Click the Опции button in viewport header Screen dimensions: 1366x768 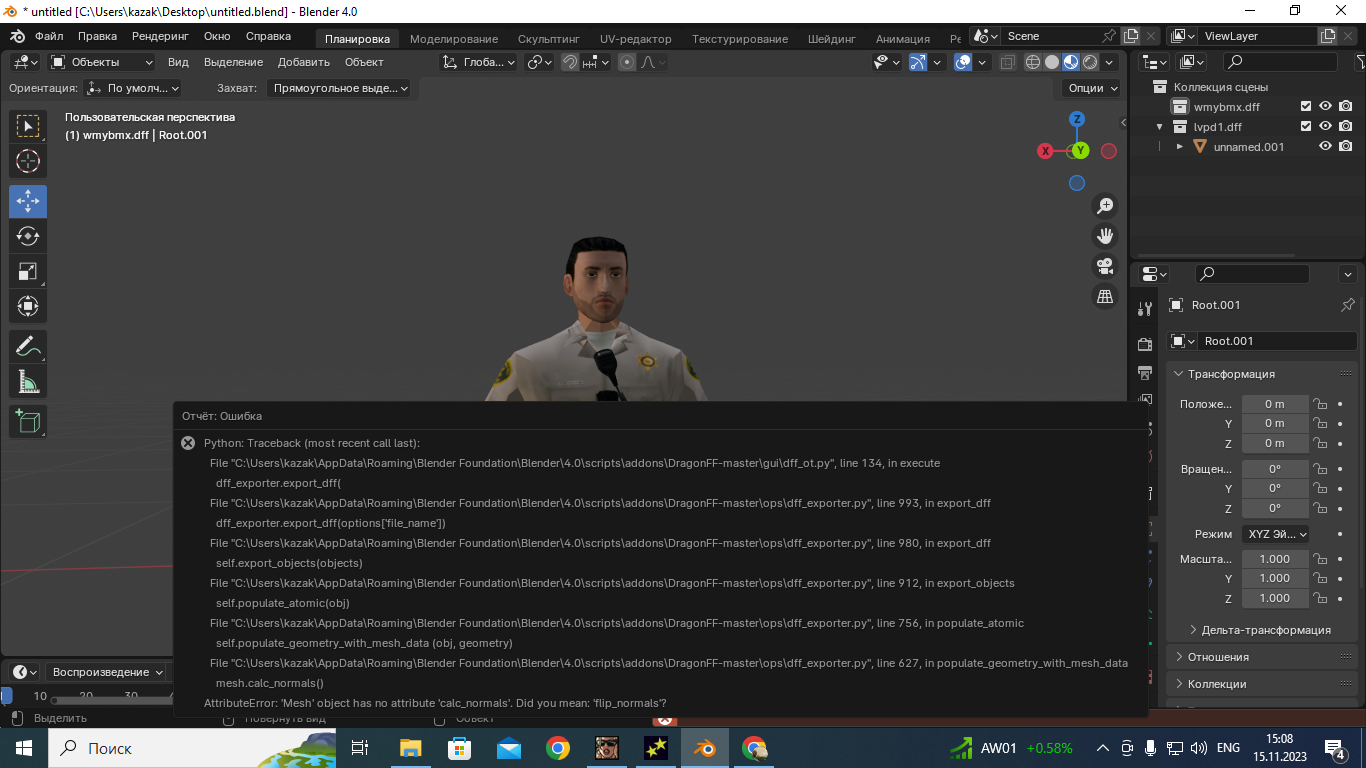click(x=1092, y=88)
